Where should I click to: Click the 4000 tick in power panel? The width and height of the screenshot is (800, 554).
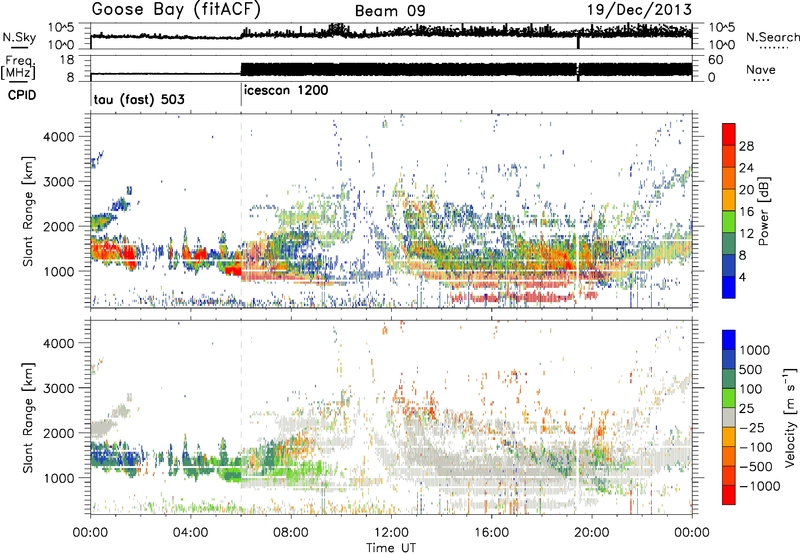coord(58,137)
